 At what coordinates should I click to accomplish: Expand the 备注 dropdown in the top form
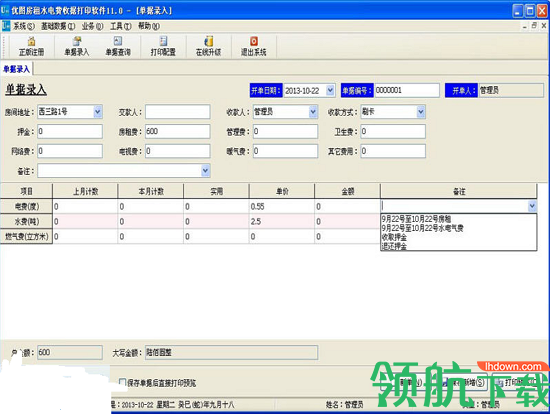click(x=206, y=171)
